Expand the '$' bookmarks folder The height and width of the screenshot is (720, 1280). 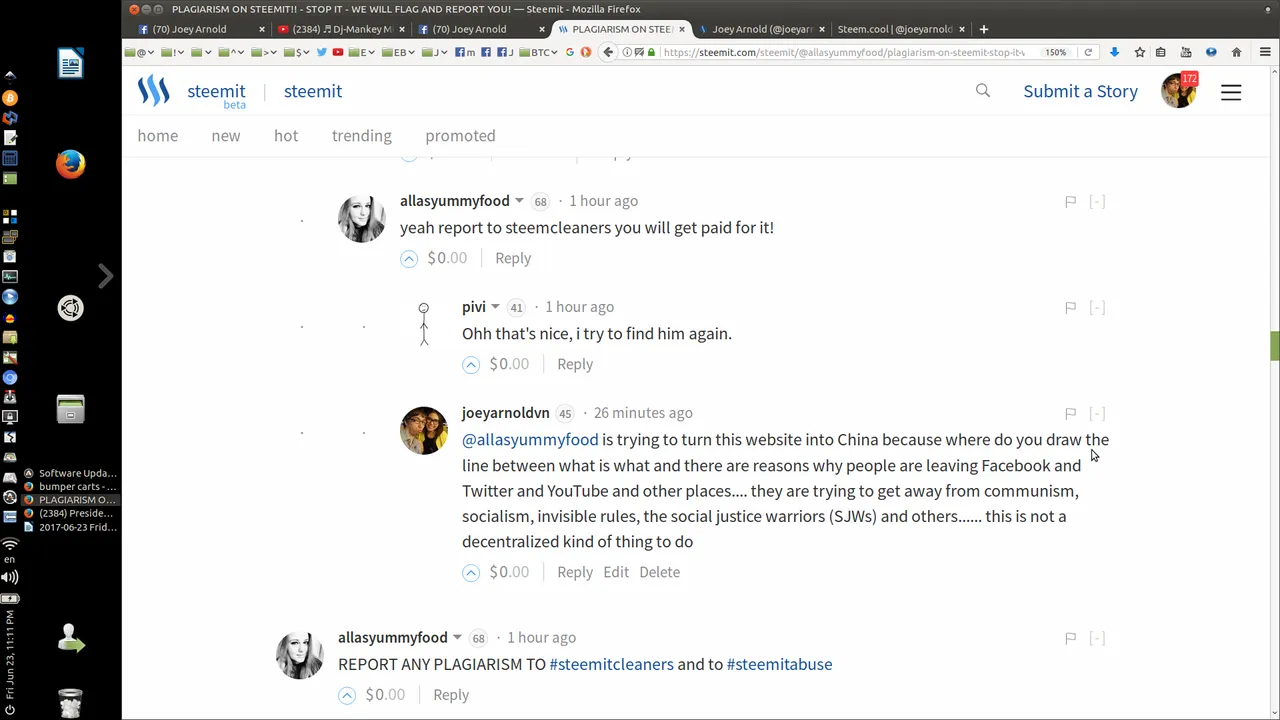point(297,52)
